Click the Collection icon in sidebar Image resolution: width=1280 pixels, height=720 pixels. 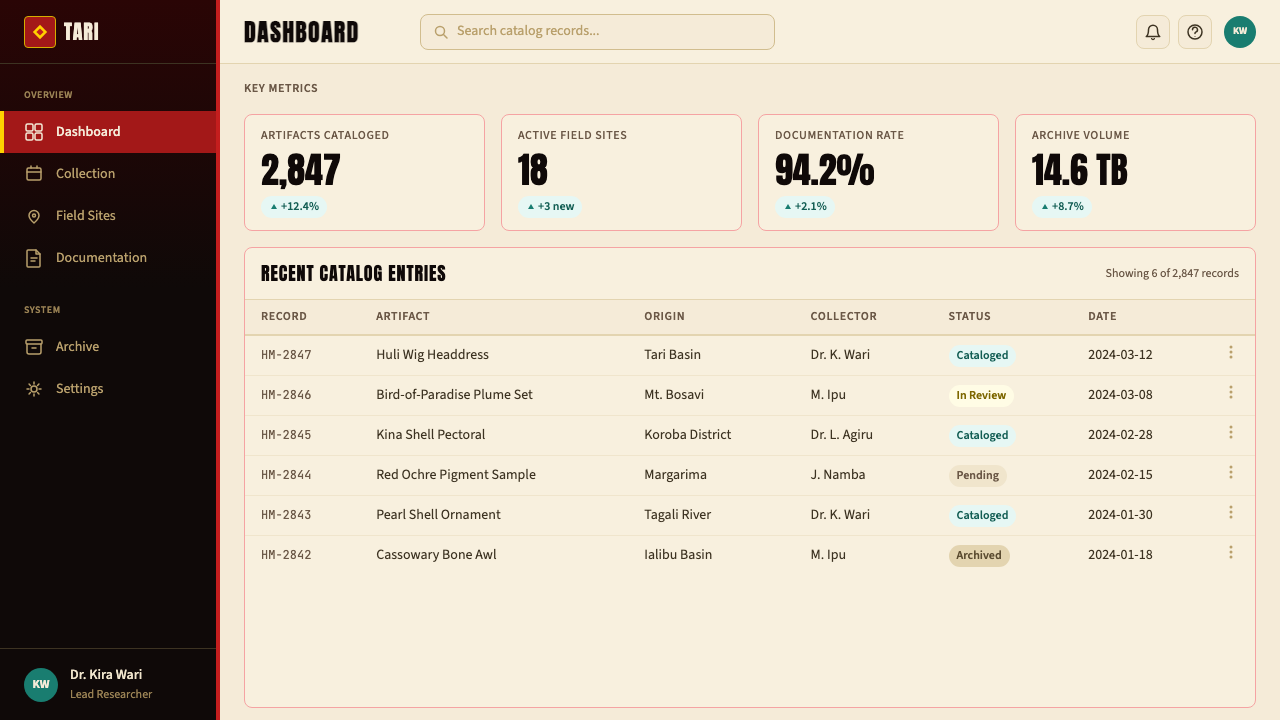[34, 174]
